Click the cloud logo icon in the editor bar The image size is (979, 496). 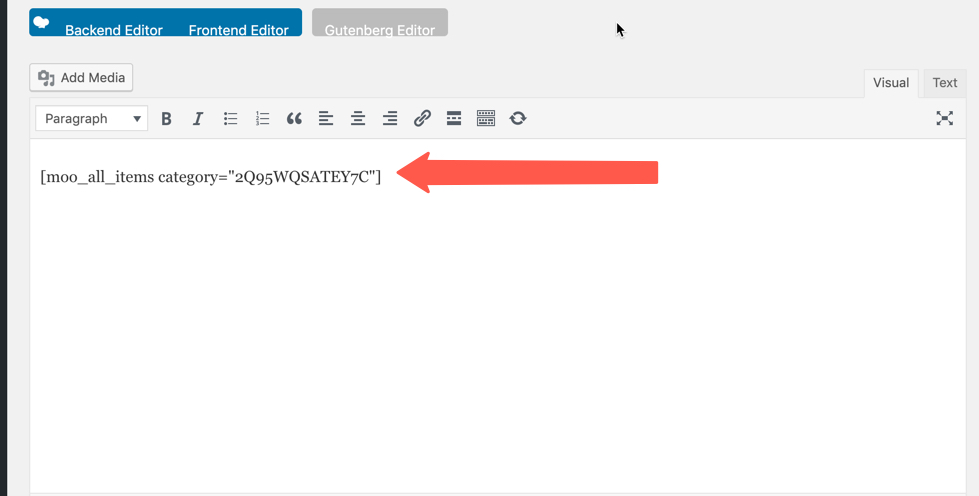coord(41,23)
